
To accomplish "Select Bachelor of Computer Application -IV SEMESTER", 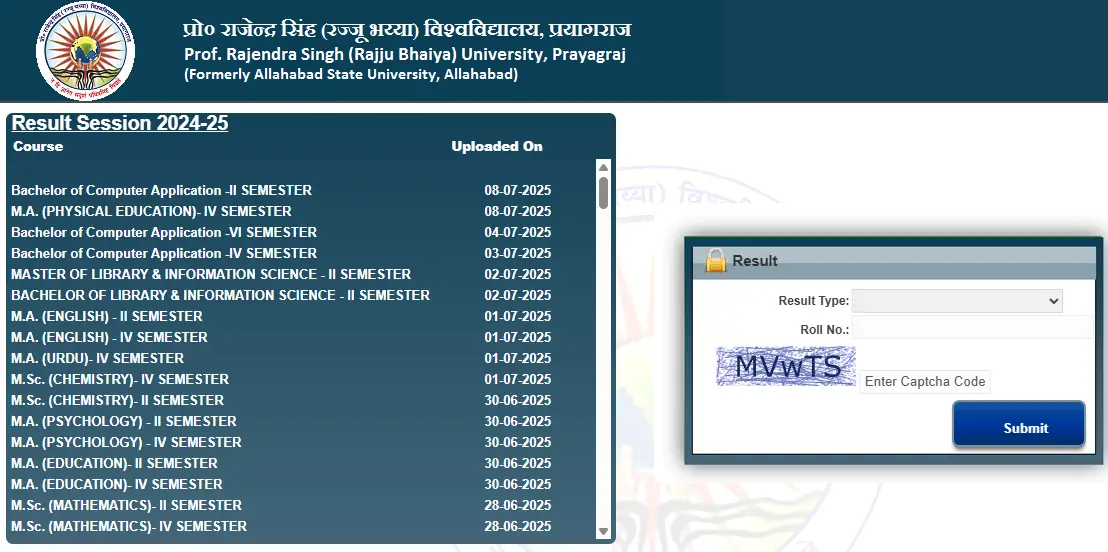I will tap(164, 253).
